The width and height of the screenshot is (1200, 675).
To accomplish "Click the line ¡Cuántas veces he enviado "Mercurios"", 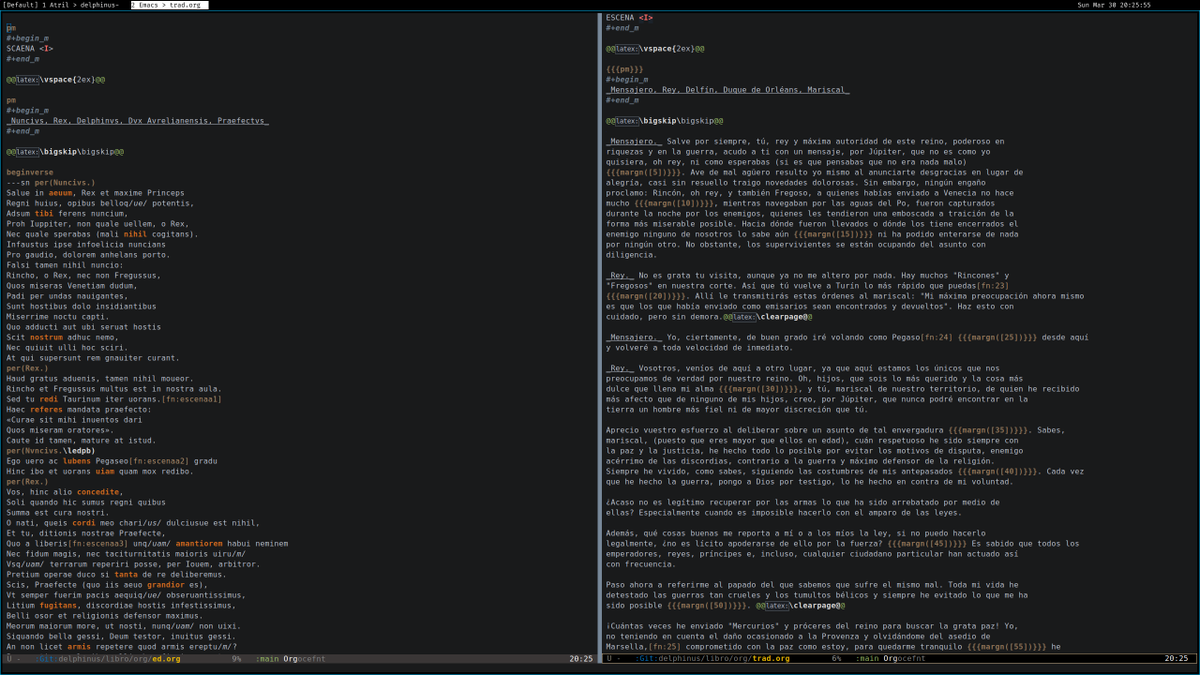I will [812, 627].
